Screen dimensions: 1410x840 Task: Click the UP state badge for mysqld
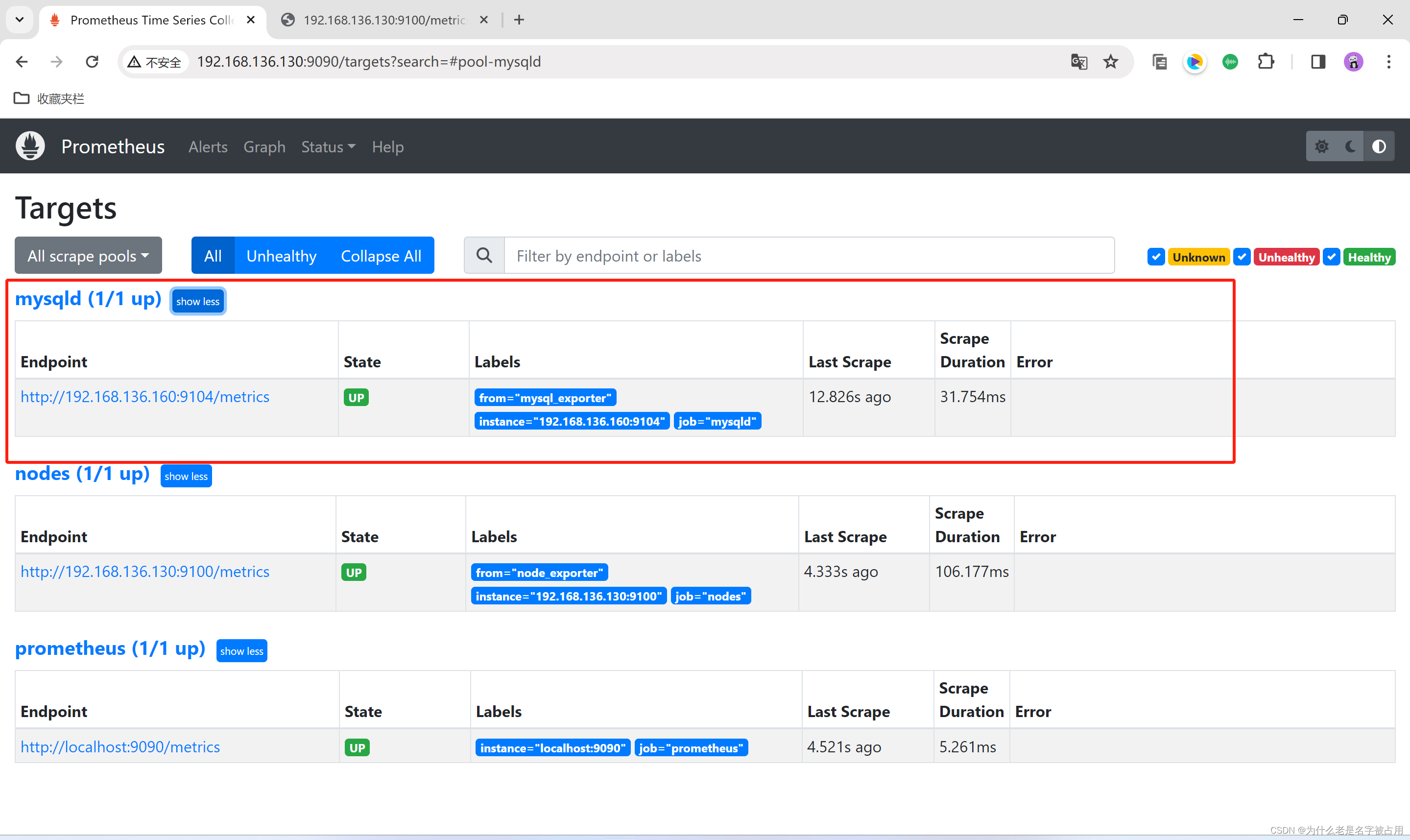tap(357, 397)
